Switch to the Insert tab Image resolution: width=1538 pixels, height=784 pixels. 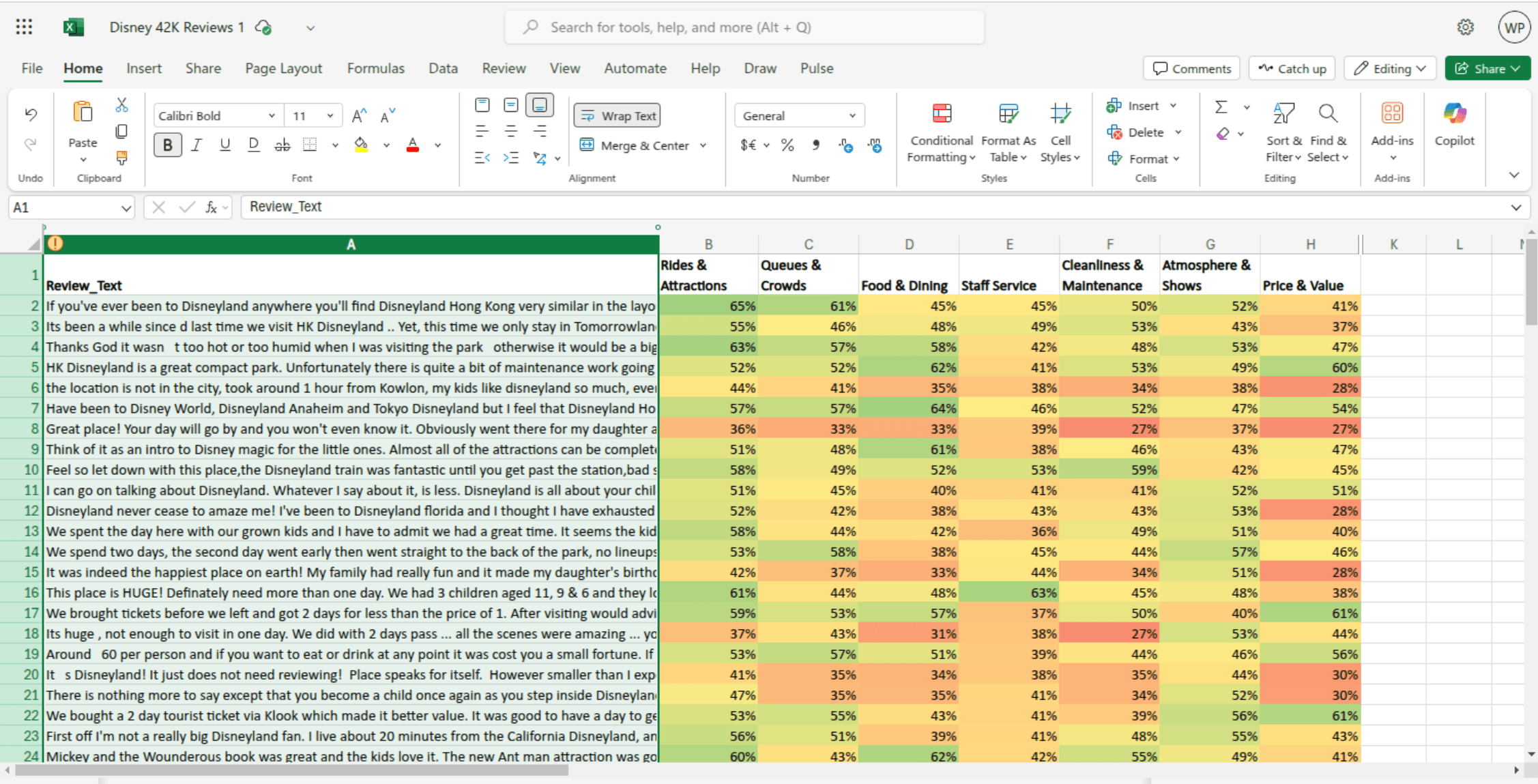144,68
